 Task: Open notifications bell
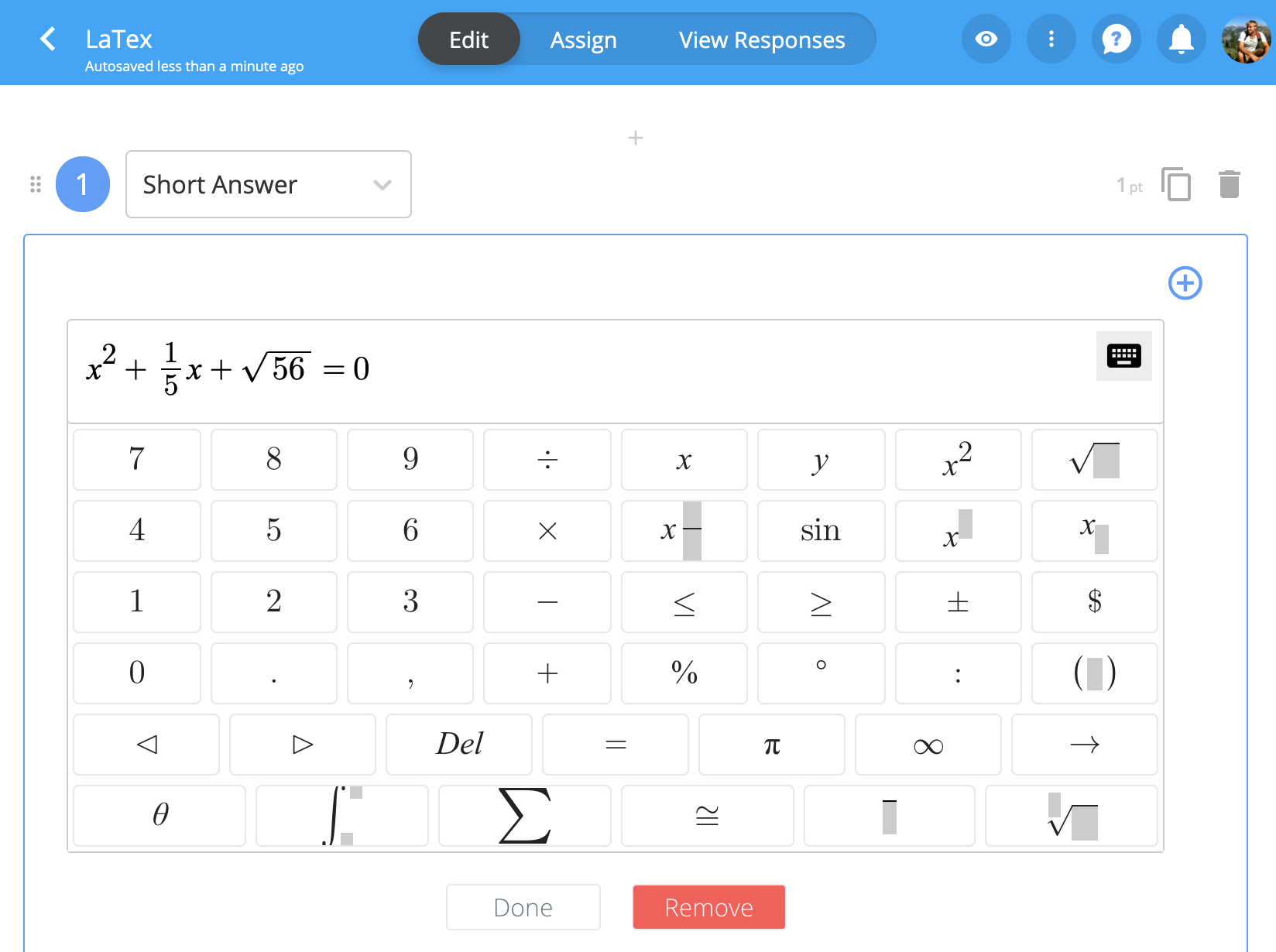pyautogui.click(x=1181, y=39)
